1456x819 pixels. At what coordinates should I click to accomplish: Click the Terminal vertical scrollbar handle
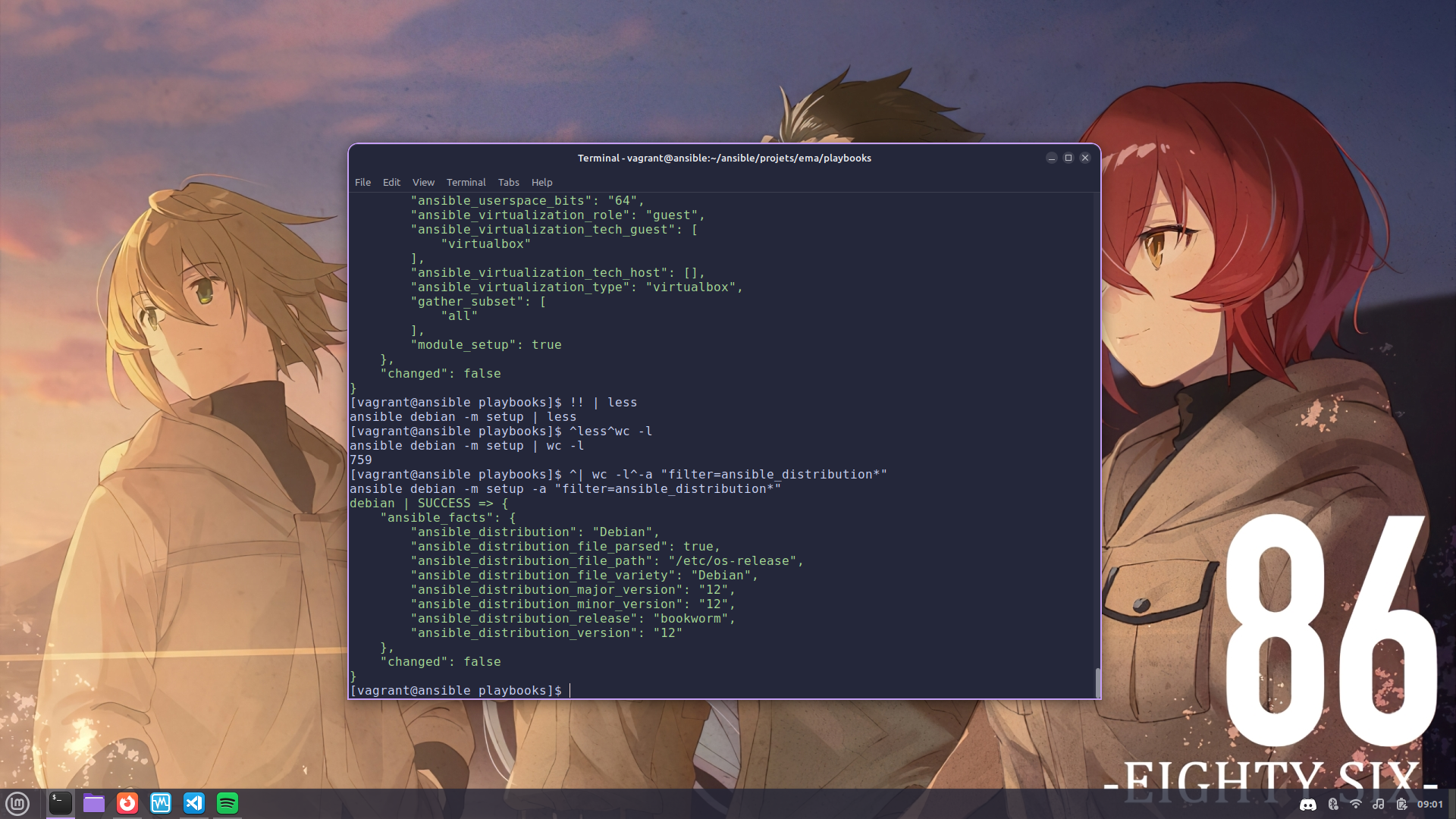pyautogui.click(x=1097, y=682)
